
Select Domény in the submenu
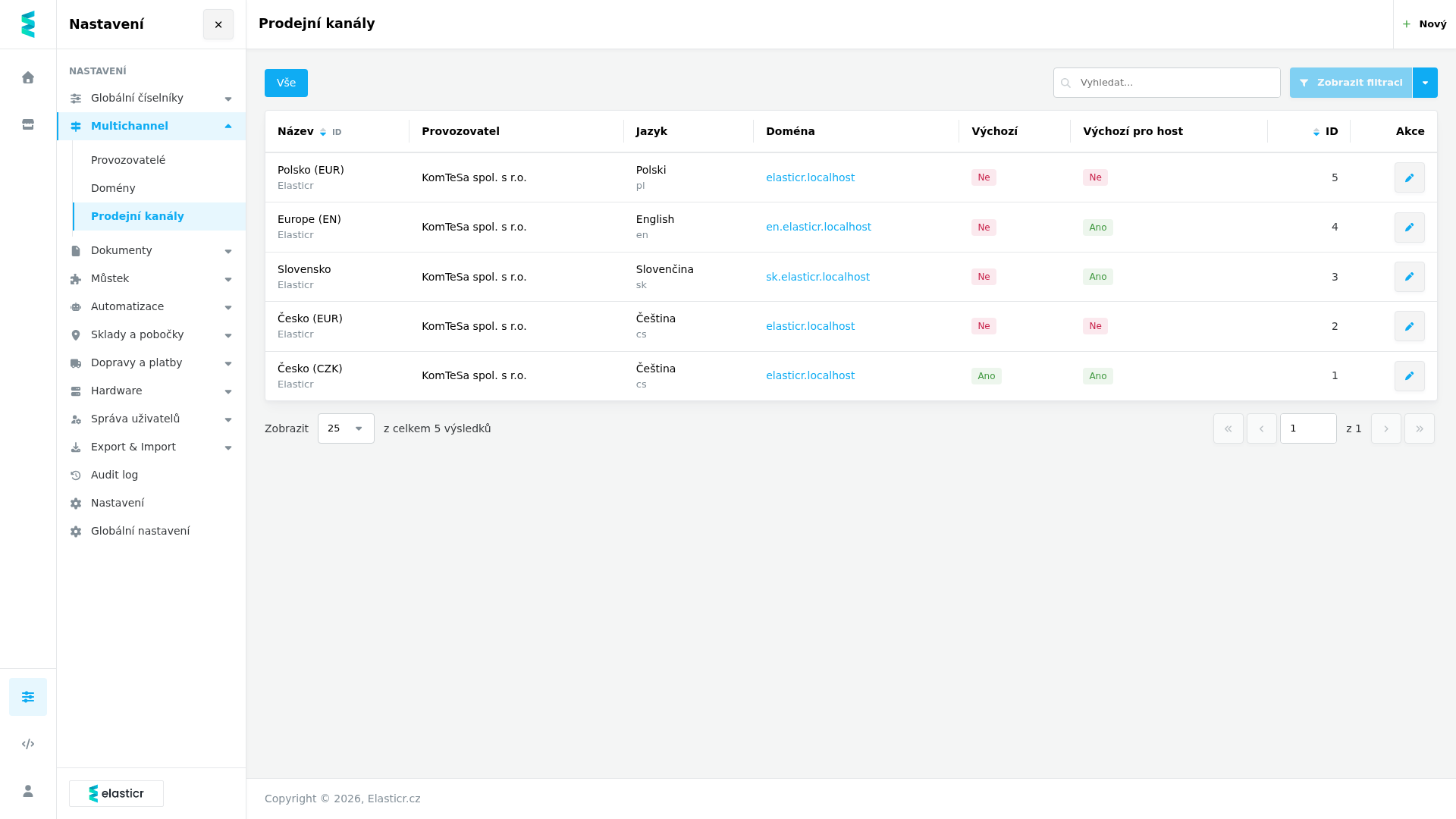point(113,188)
